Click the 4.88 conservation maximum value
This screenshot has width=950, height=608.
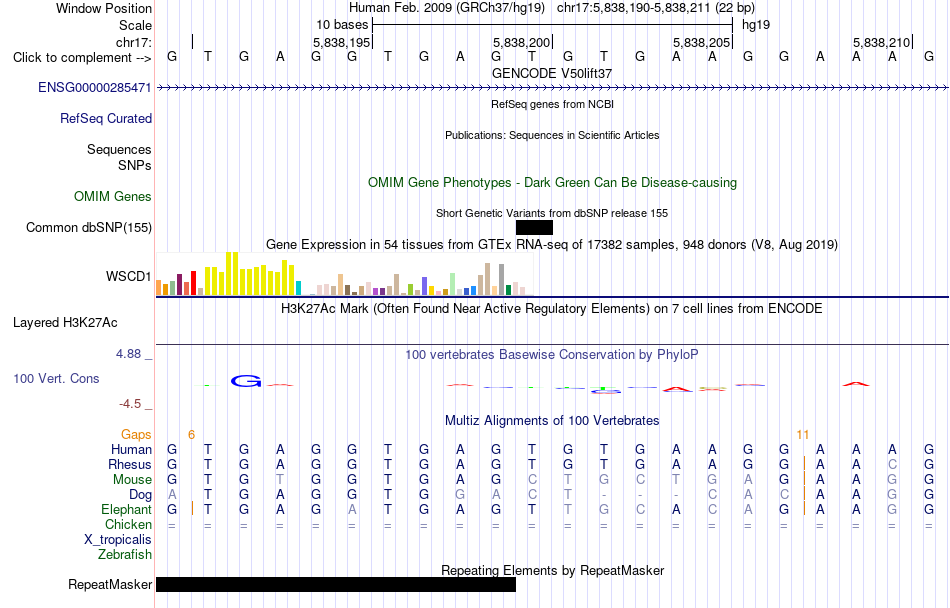tap(128, 354)
